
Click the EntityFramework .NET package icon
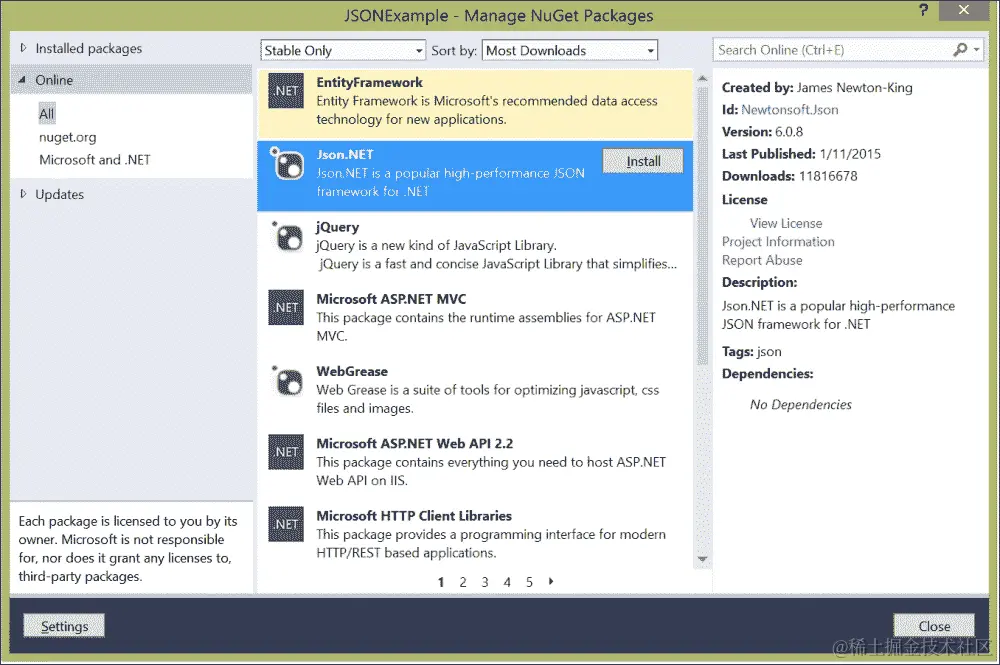click(x=286, y=91)
